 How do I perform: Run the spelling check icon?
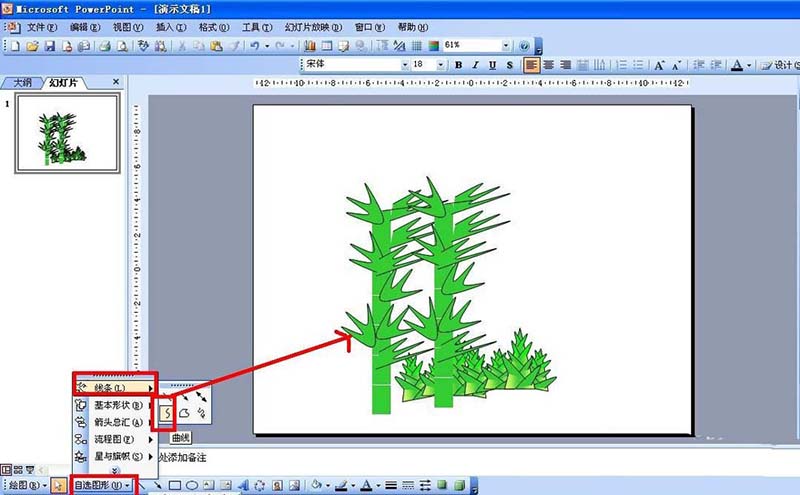143,46
